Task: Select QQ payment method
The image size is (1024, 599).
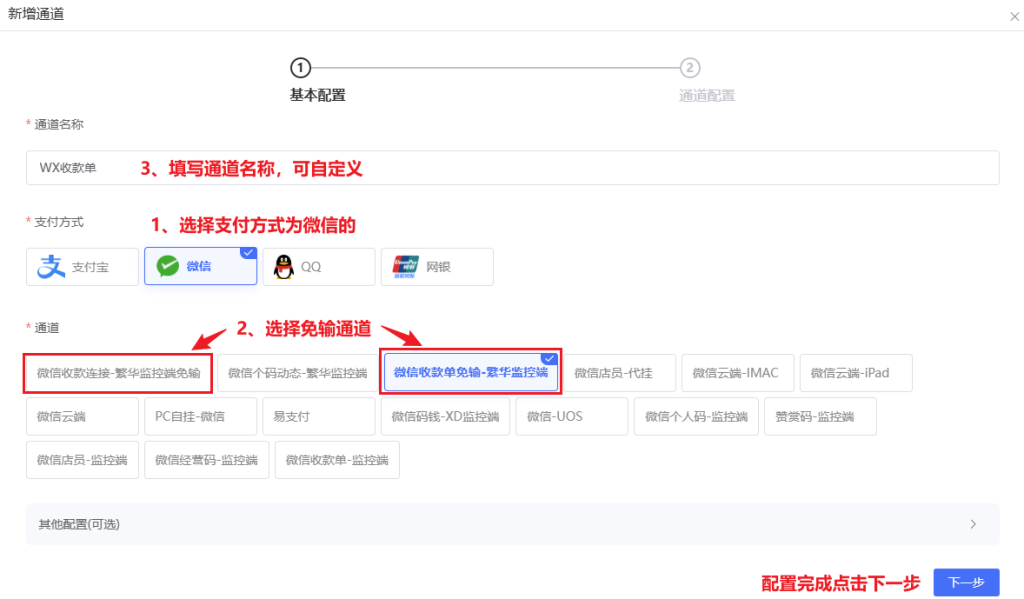Action: pyautogui.click(x=319, y=267)
